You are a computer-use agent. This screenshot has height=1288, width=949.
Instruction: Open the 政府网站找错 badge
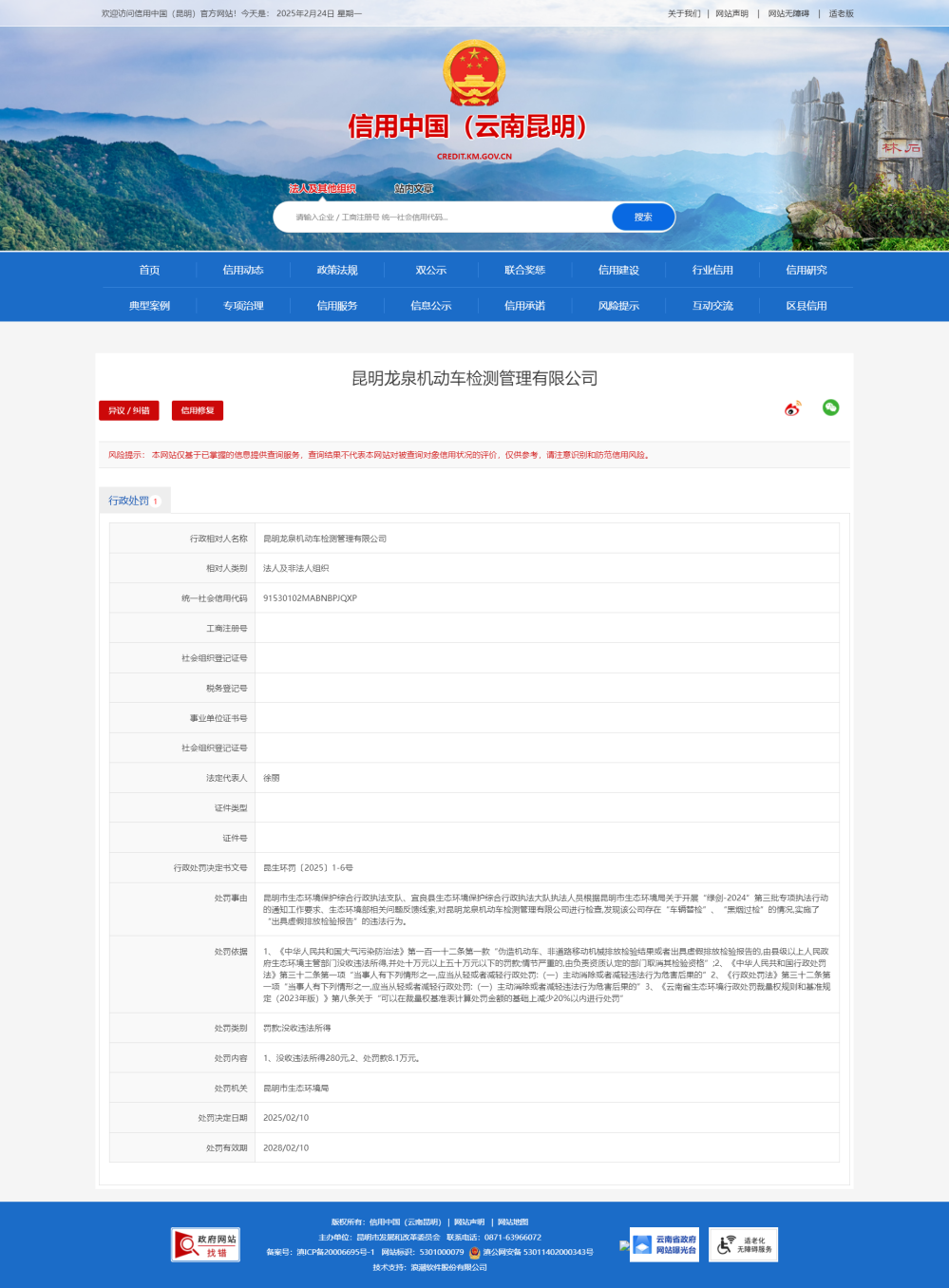tap(205, 1244)
